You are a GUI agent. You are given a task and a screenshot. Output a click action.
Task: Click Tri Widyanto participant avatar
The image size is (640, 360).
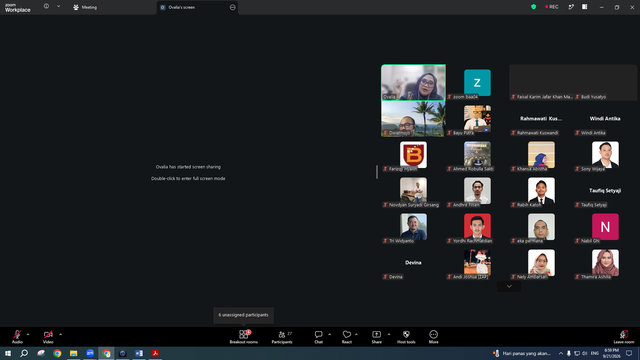coord(413,227)
